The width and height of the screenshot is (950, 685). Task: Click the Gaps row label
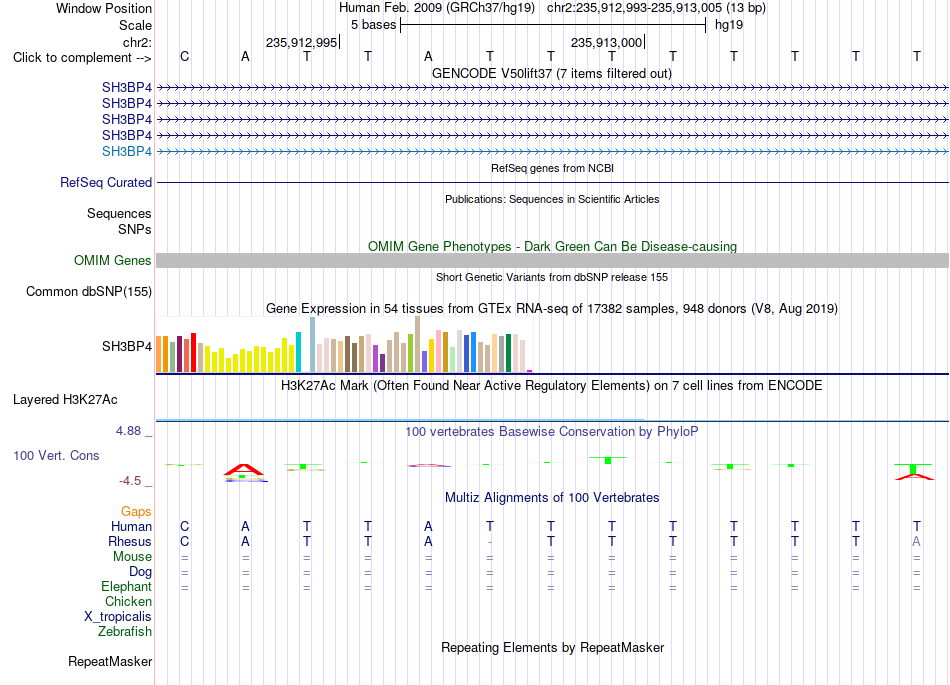136,512
